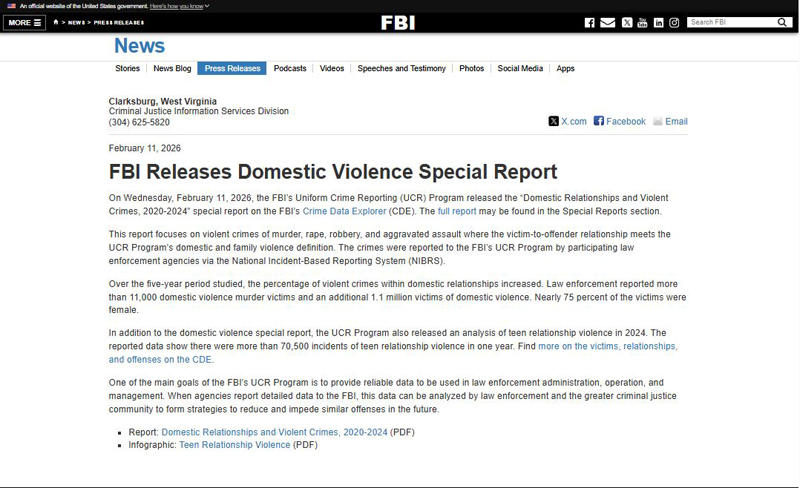The height and width of the screenshot is (488, 800).
Task: Expand "Here's how you know" banner
Action: [180, 6]
